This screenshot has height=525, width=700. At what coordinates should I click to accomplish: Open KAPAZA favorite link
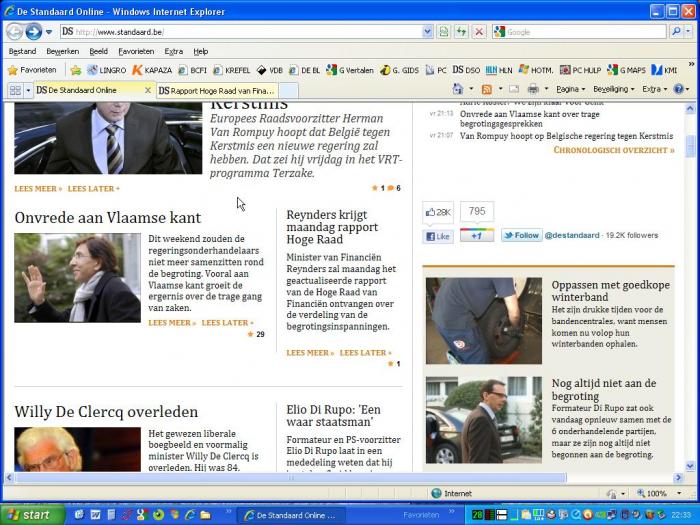[152, 70]
